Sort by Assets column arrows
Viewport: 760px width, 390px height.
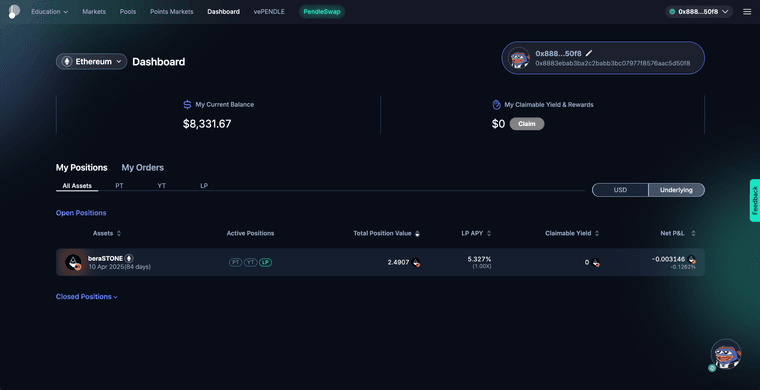[119, 234]
